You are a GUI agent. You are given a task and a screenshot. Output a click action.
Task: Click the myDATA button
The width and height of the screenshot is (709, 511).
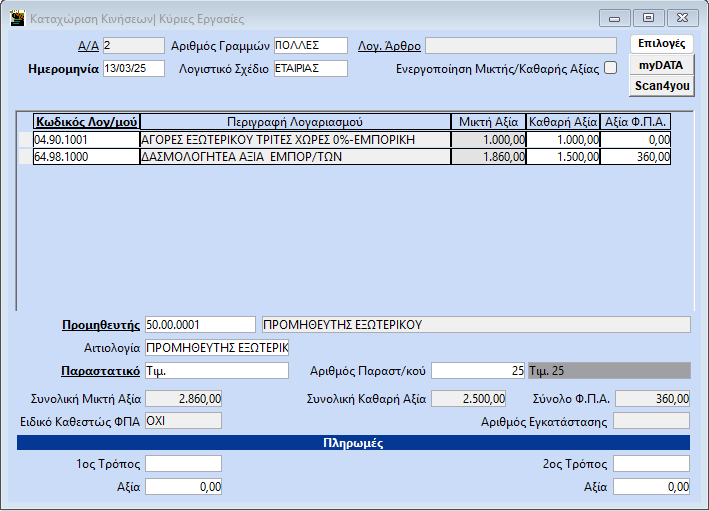[x=661, y=66]
